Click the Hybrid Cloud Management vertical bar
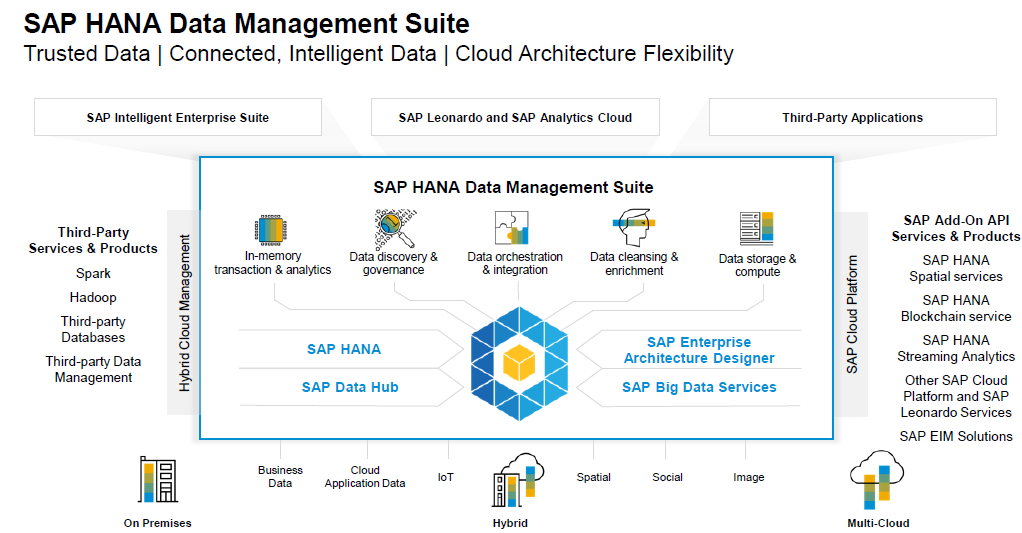 184,312
